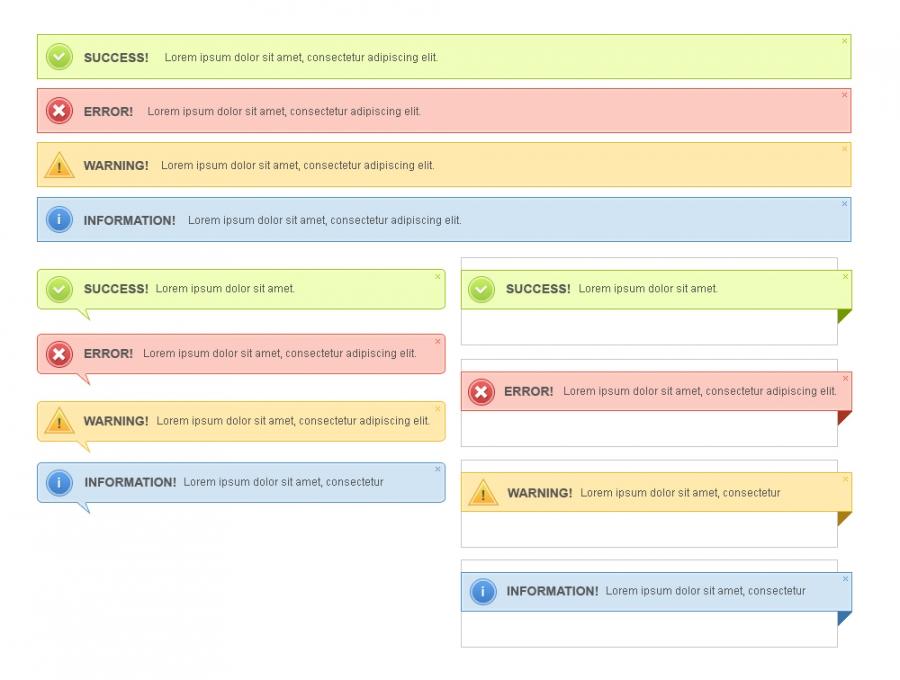
Task: Click the info icon in the speech-bubble information alert
Action: [x=60, y=482]
